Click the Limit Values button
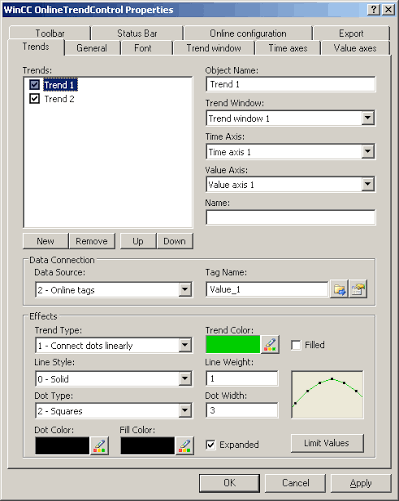The height and width of the screenshot is (501, 399). click(x=327, y=443)
